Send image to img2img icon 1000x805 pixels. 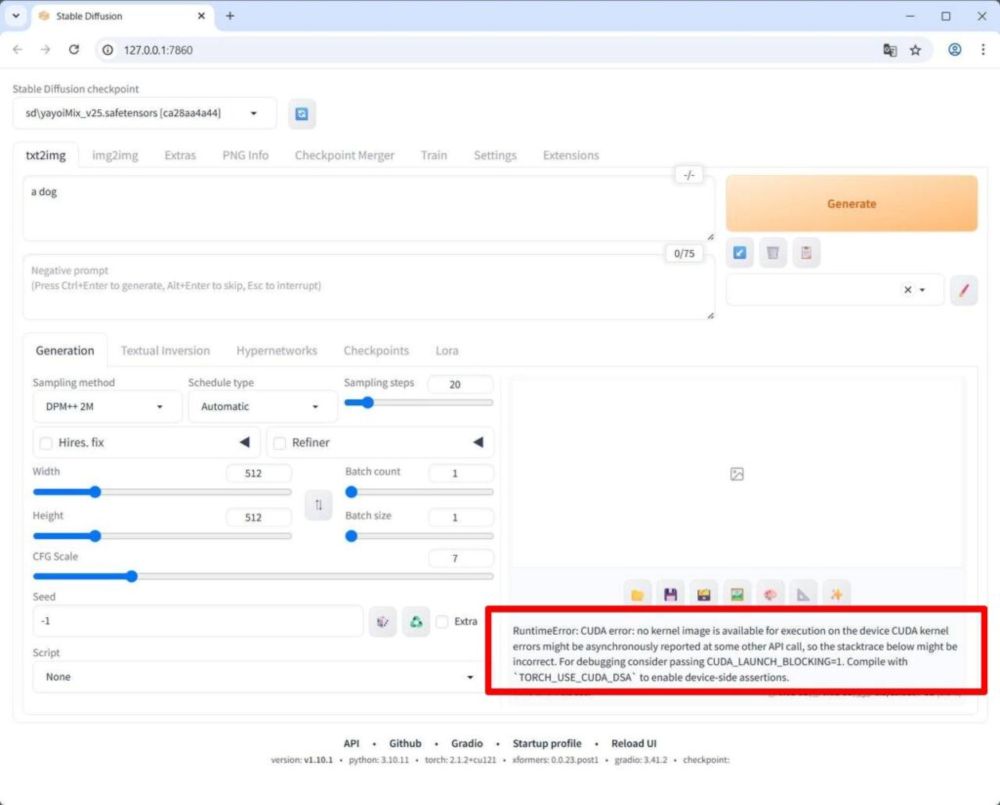coord(737,595)
